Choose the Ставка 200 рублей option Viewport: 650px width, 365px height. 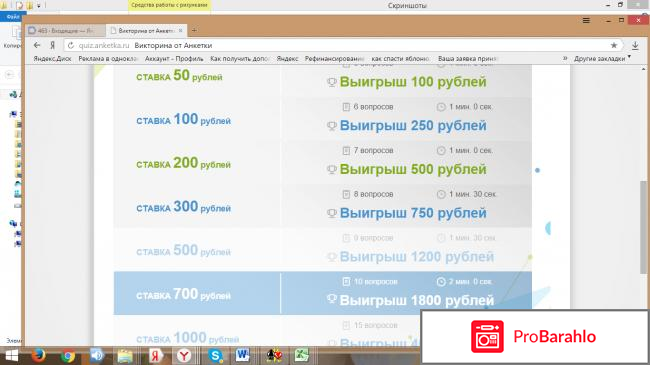[x=183, y=163]
